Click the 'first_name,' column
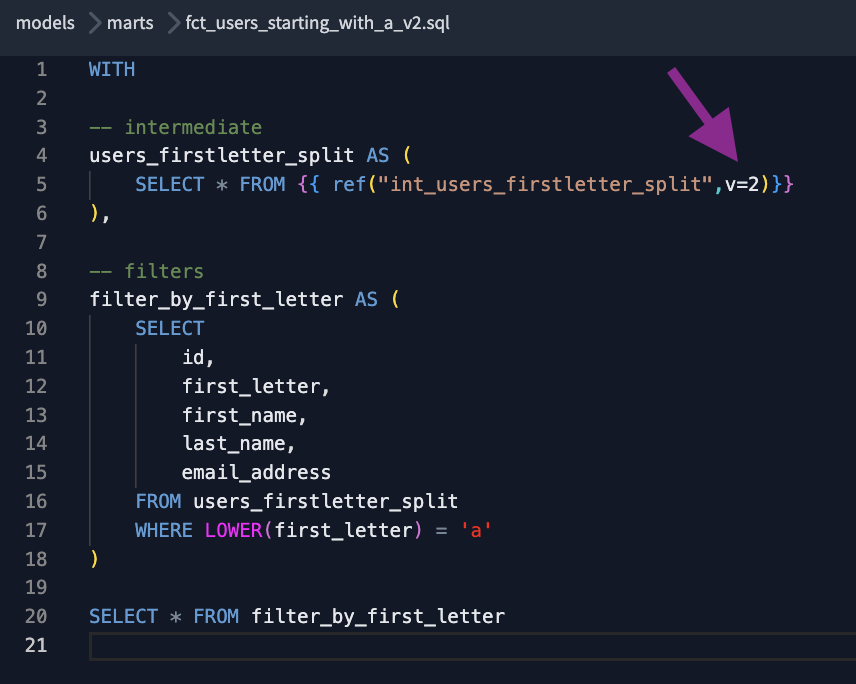The width and height of the screenshot is (856, 684). point(244,415)
